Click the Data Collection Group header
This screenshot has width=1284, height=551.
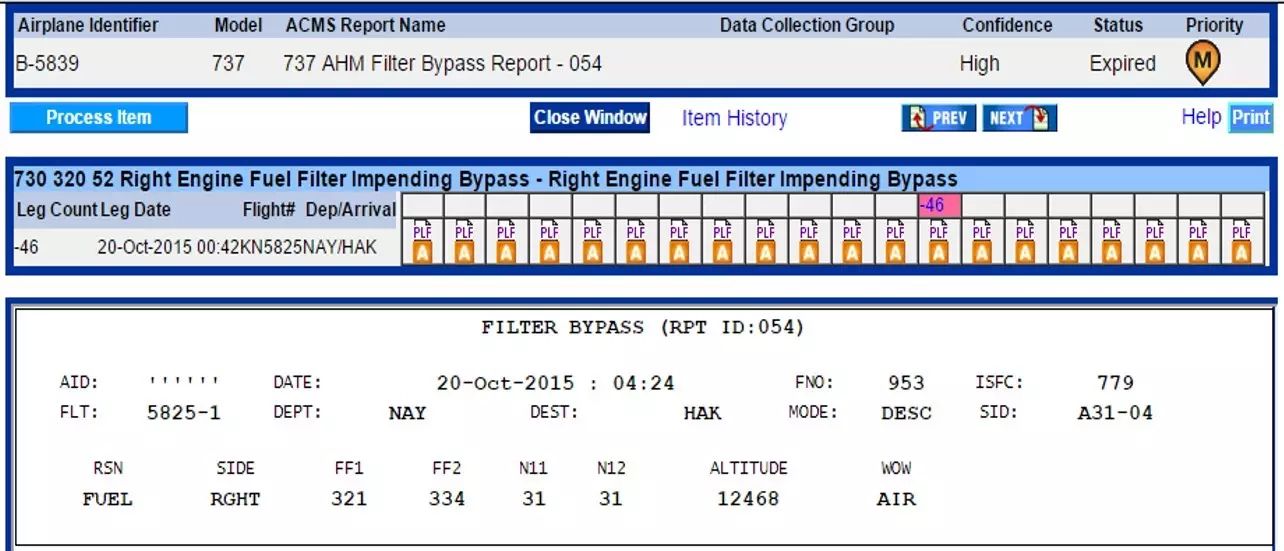[x=807, y=26]
